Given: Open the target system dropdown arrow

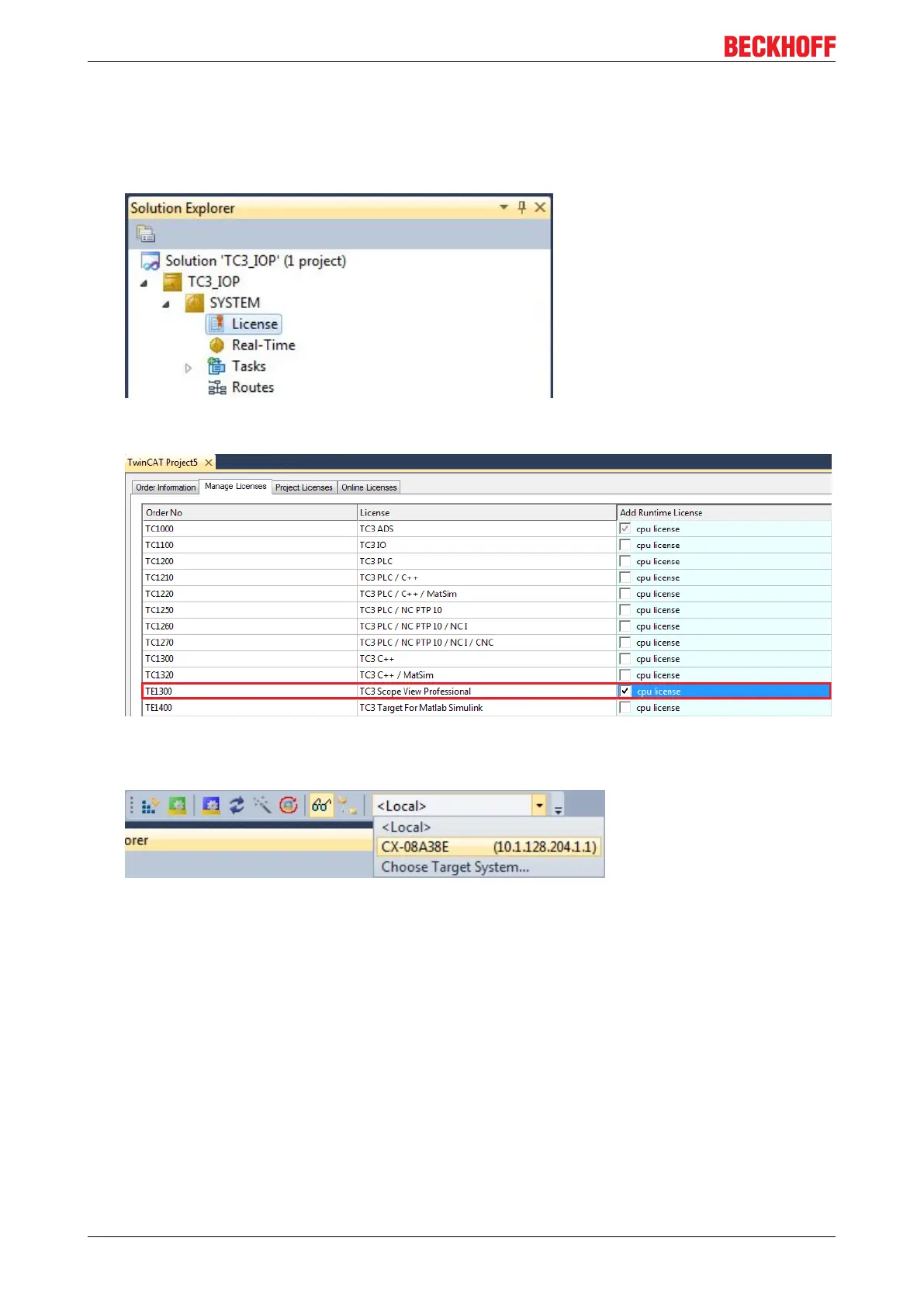Looking at the screenshot, I should pos(539,806).
